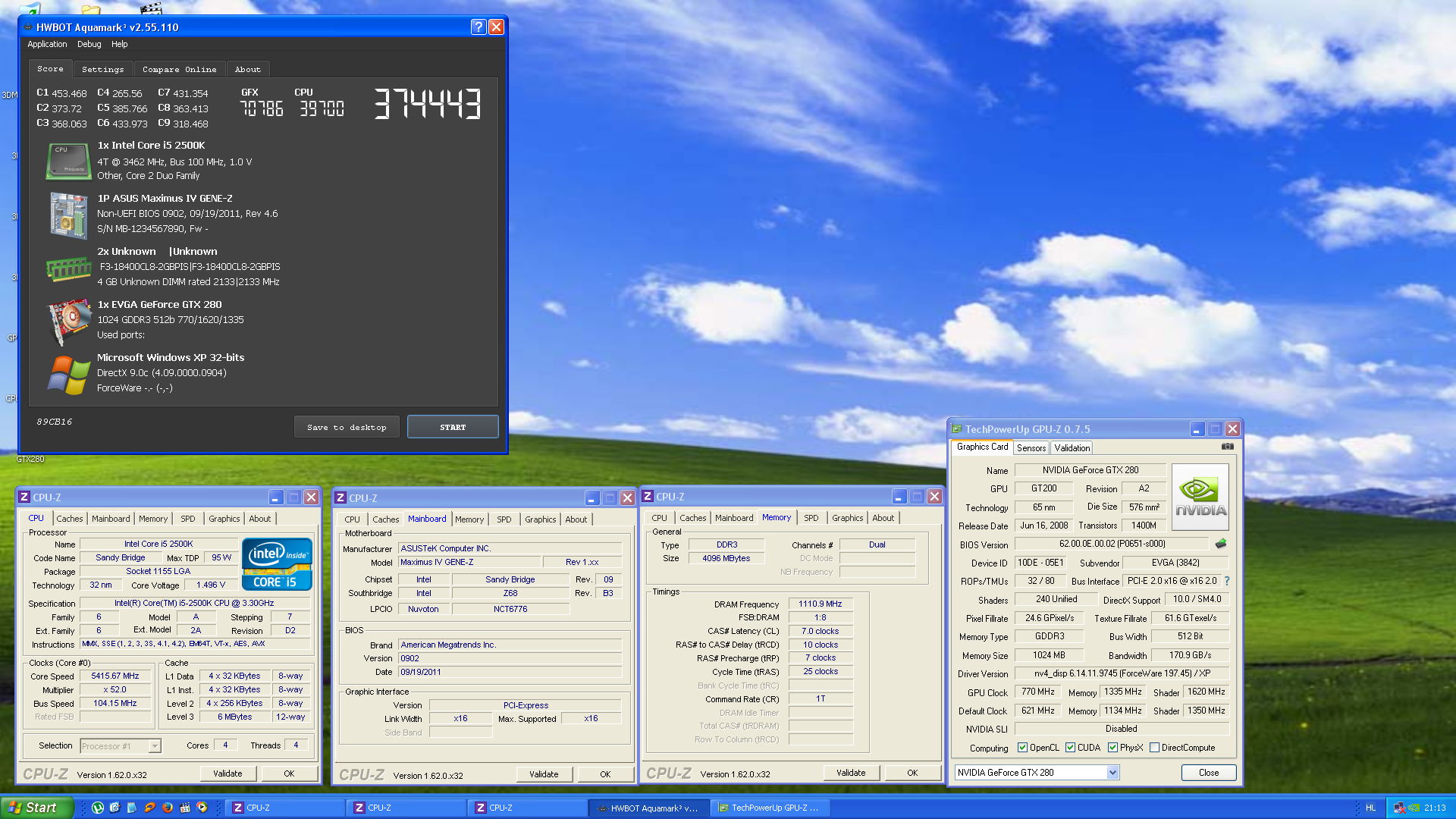This screenshot has width=1456, height=819.
Task: Open the Processor #1 selection dropdown
Action: 155,746
